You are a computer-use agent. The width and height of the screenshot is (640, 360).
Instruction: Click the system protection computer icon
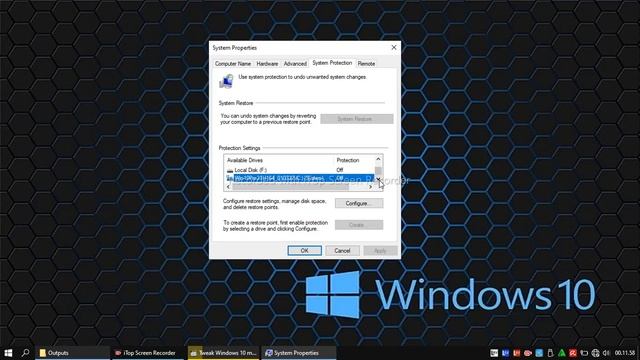(x=226, y=81)
